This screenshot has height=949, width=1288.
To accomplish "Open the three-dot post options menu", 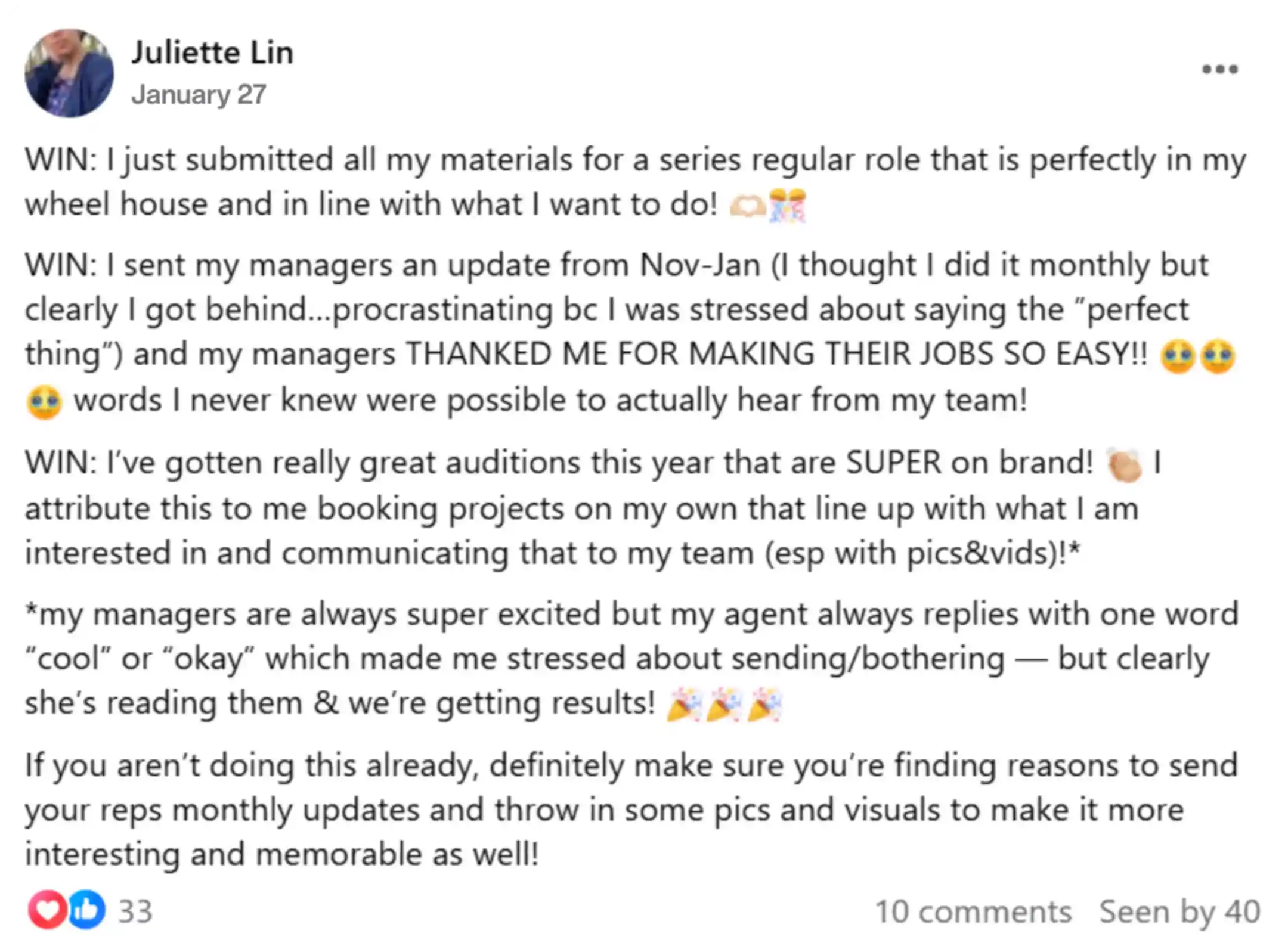I will click(1220, 69).
